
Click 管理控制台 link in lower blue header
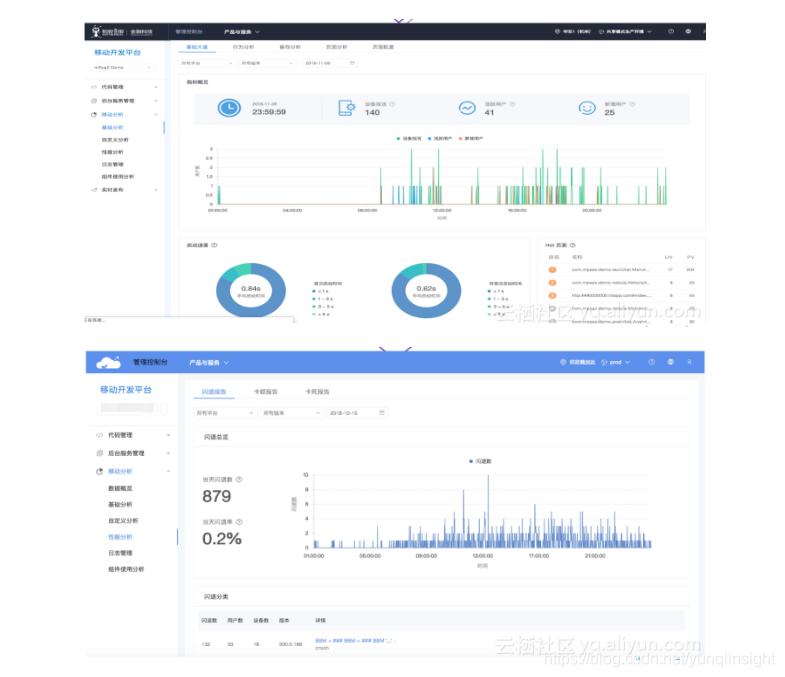[150, 362]
